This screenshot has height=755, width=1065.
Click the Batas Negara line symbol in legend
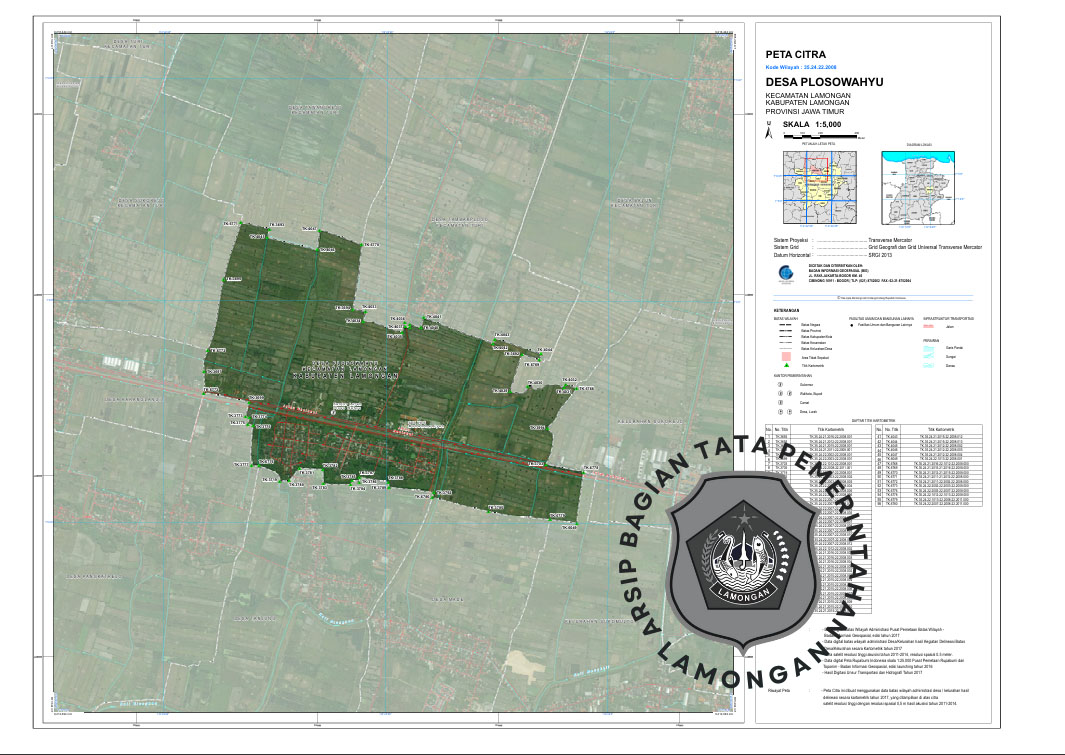click(x=786, y=325)
